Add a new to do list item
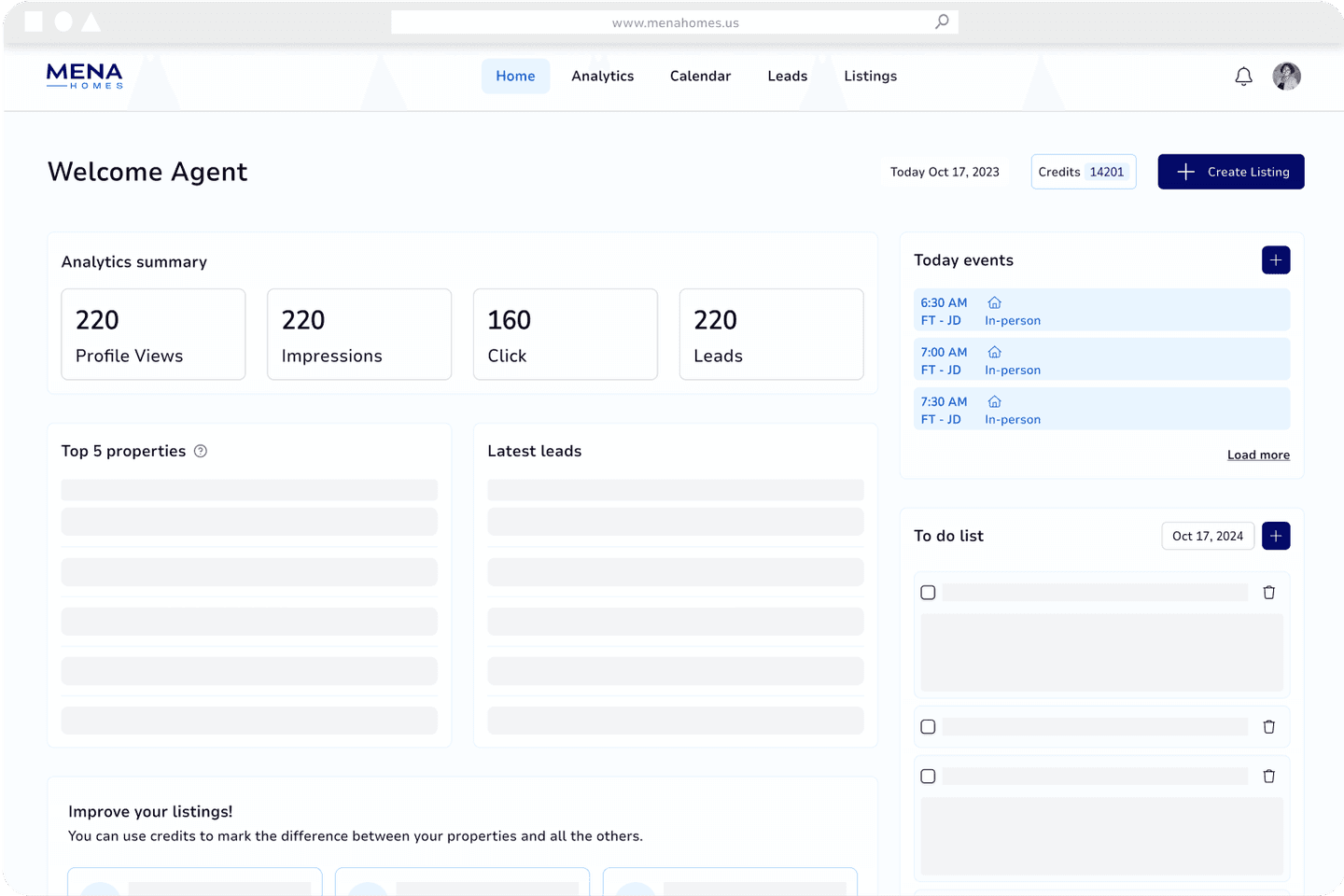Viewport: 1344px width, 896px height. 1275,536
